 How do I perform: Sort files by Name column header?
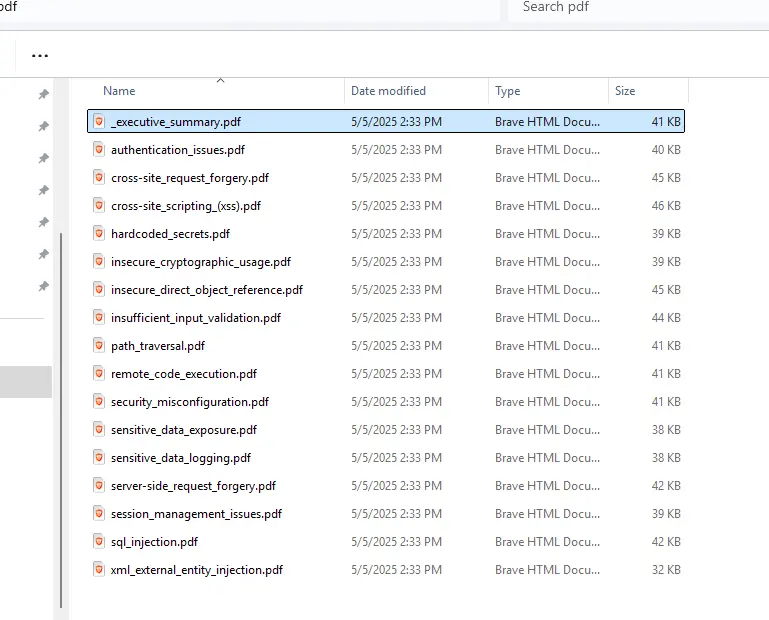pos(119,91)
